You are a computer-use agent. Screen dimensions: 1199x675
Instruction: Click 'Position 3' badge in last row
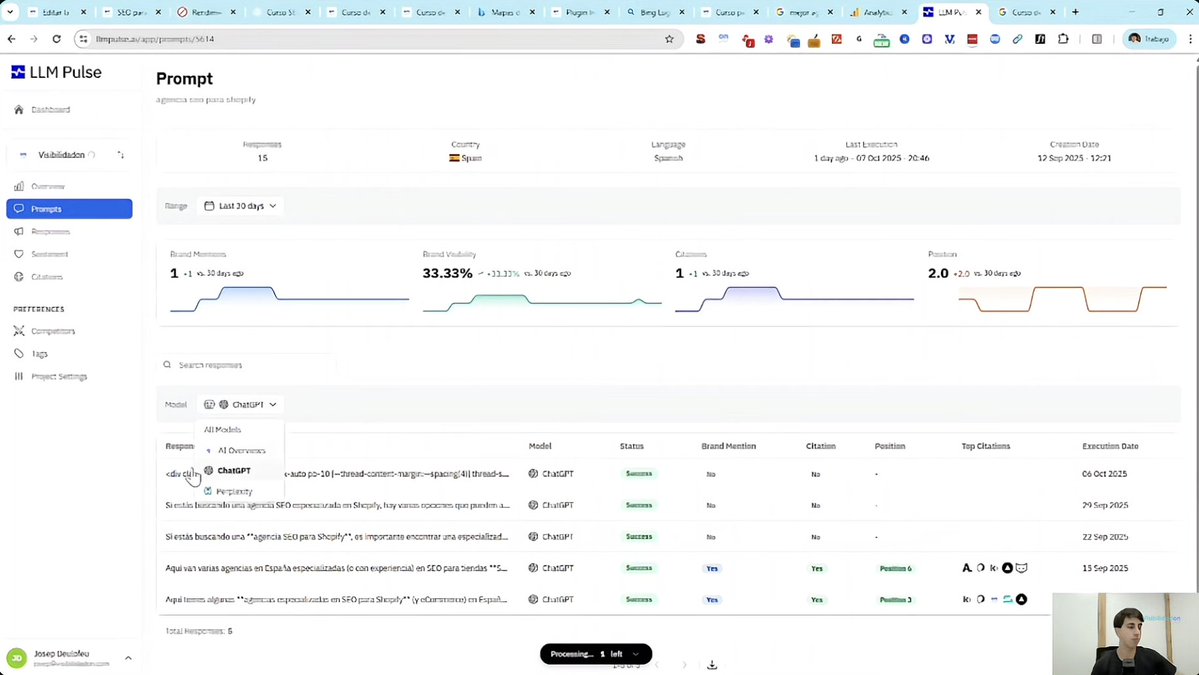tap(895, 600)
